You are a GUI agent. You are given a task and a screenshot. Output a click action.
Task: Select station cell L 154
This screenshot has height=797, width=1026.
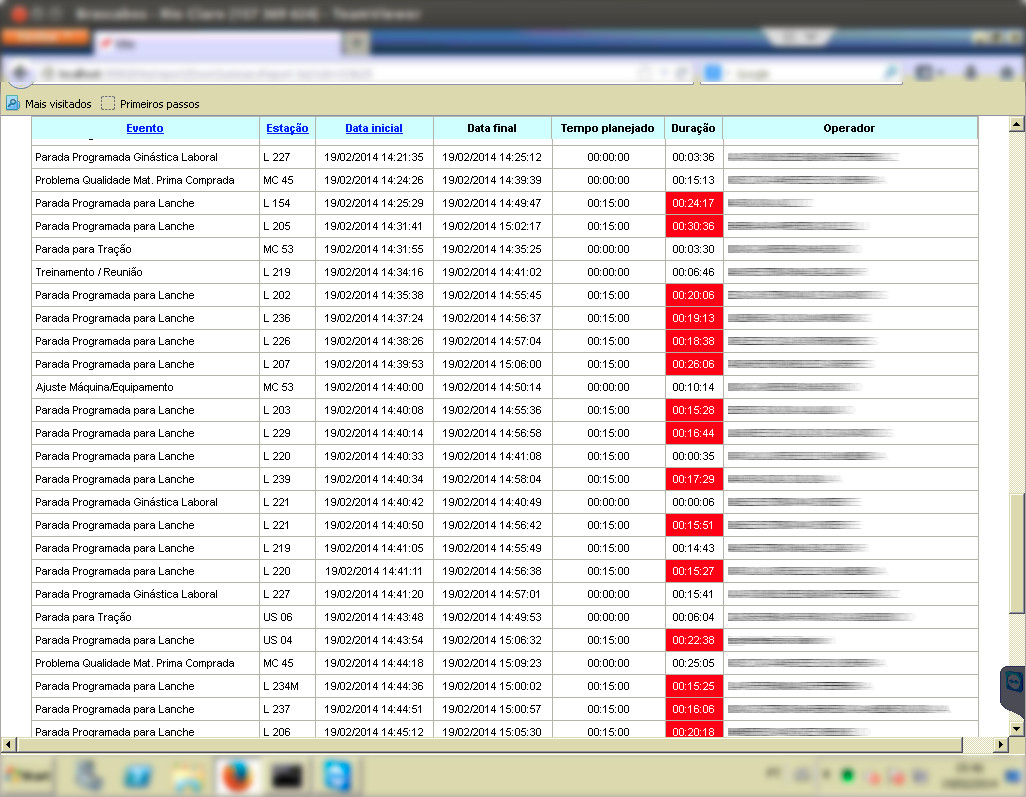288,204
